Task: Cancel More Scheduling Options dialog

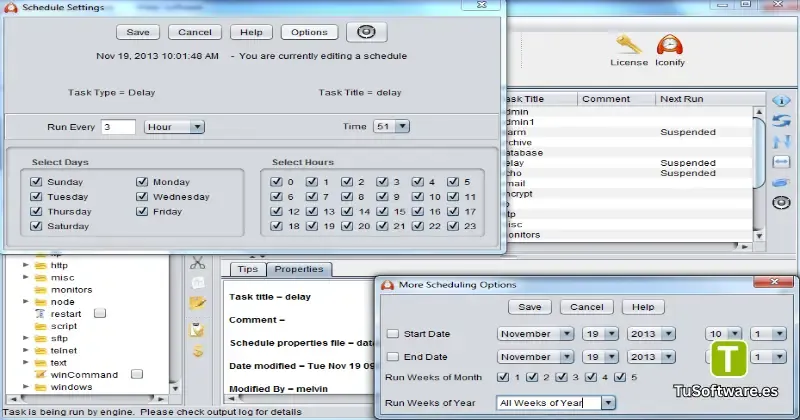Action: (x=587, y=307)
